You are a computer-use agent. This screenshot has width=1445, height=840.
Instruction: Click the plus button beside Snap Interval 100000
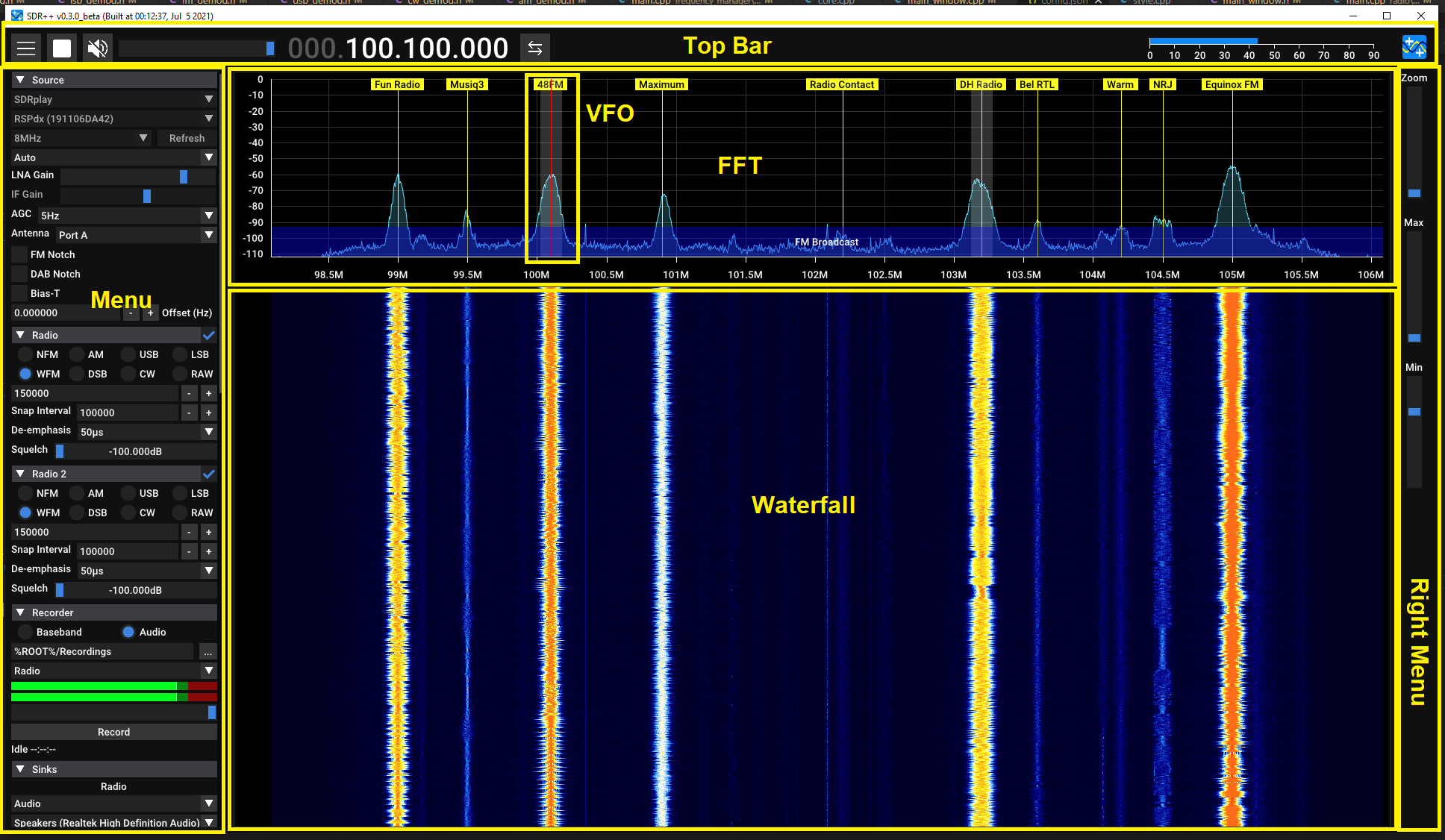coord(208,413)
